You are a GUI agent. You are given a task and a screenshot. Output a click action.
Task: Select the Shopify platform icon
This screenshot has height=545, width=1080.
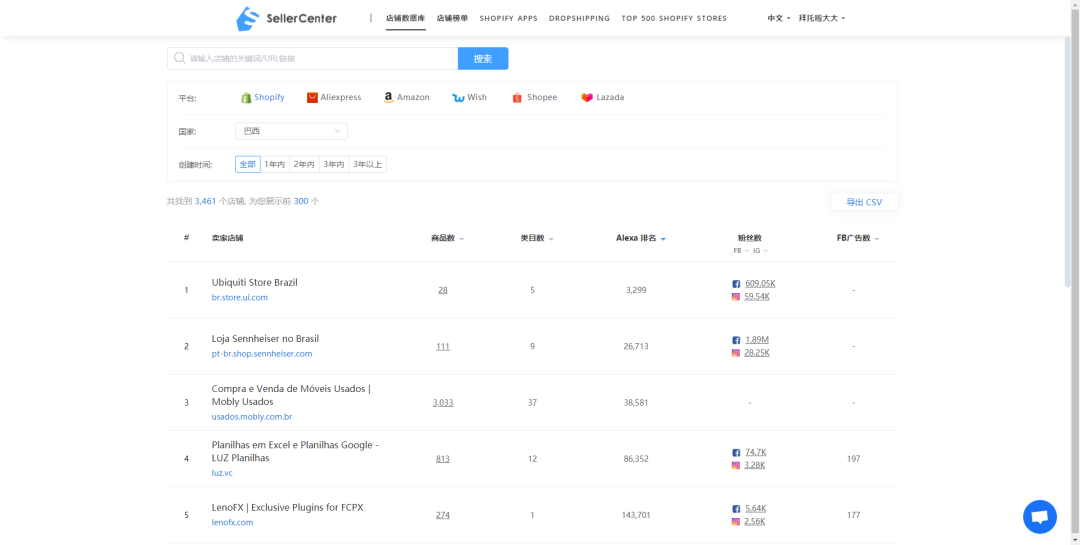(246, 98)
